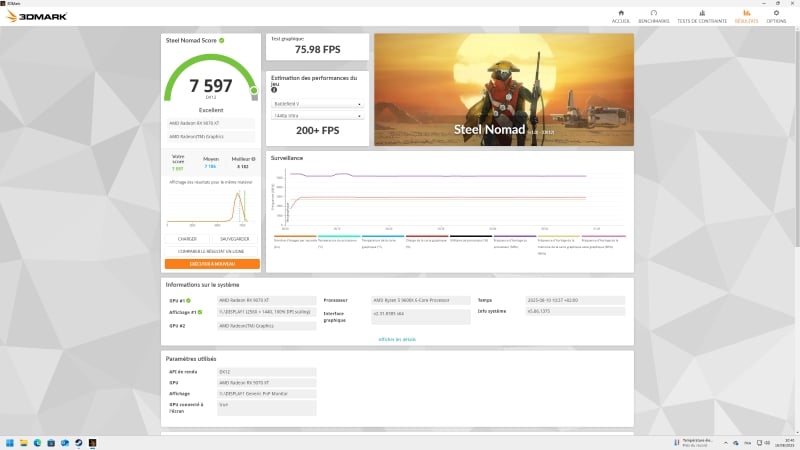Click the Steel Nomad banner image
Screen dimensions: 800x450
tap(504, 90)
